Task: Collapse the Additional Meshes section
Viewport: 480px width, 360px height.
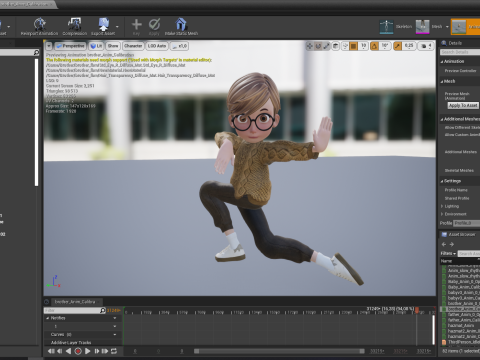Action: point(442,119)
